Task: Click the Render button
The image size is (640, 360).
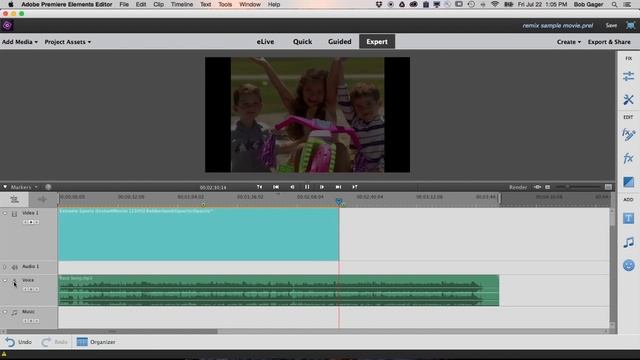Action: 518,187
